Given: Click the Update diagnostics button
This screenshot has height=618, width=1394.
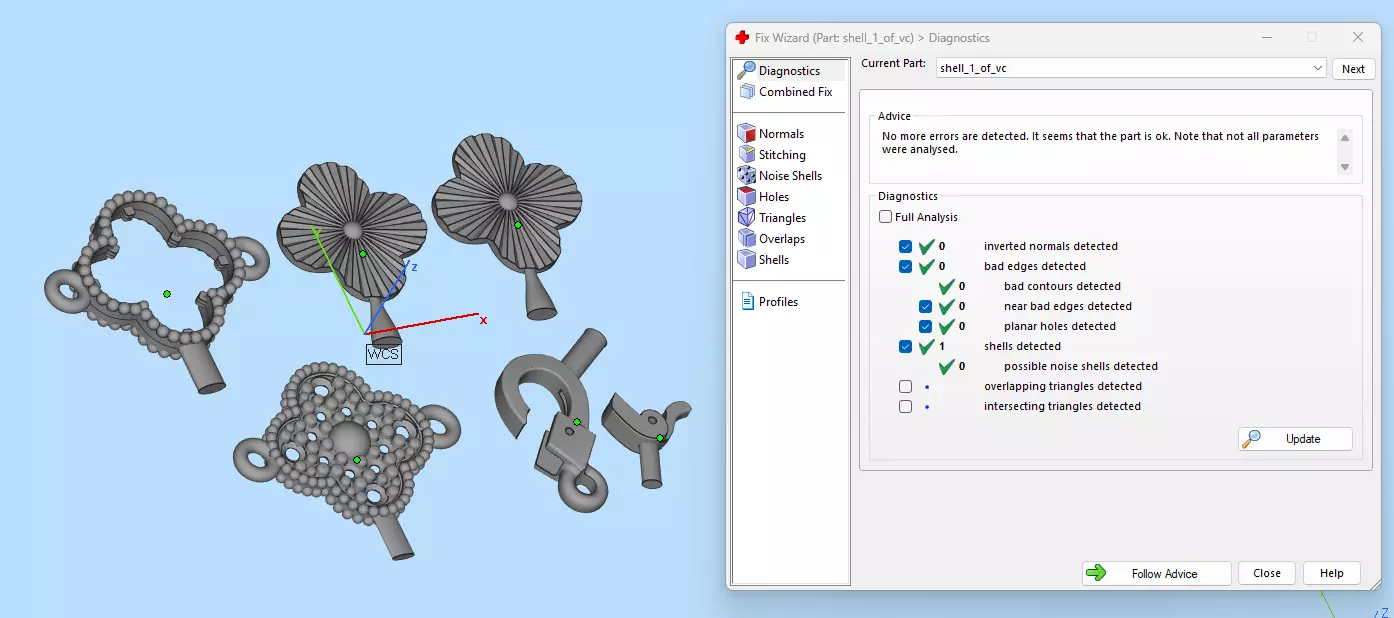Looking at the screenshot, I should click(x=1295, y=439).
